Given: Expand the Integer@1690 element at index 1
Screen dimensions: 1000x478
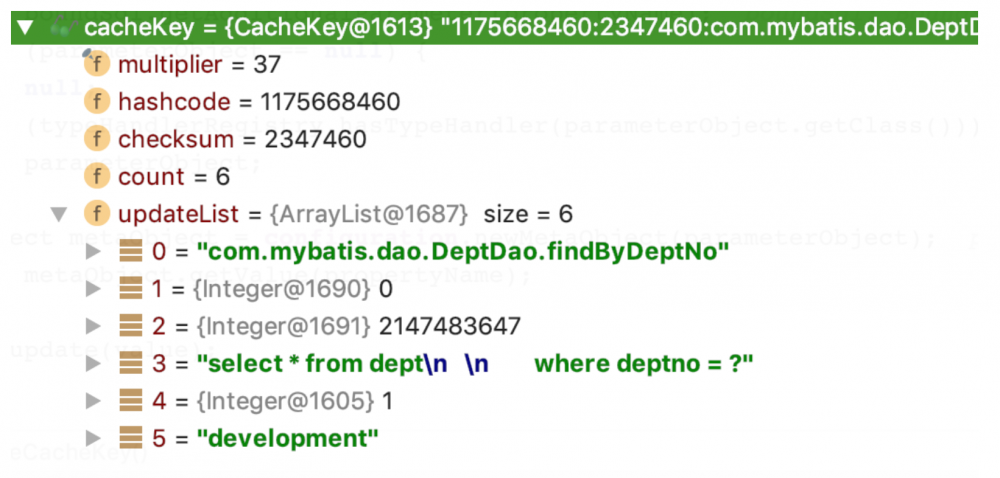Looking at the screenshot, I should tap(94, 289).
